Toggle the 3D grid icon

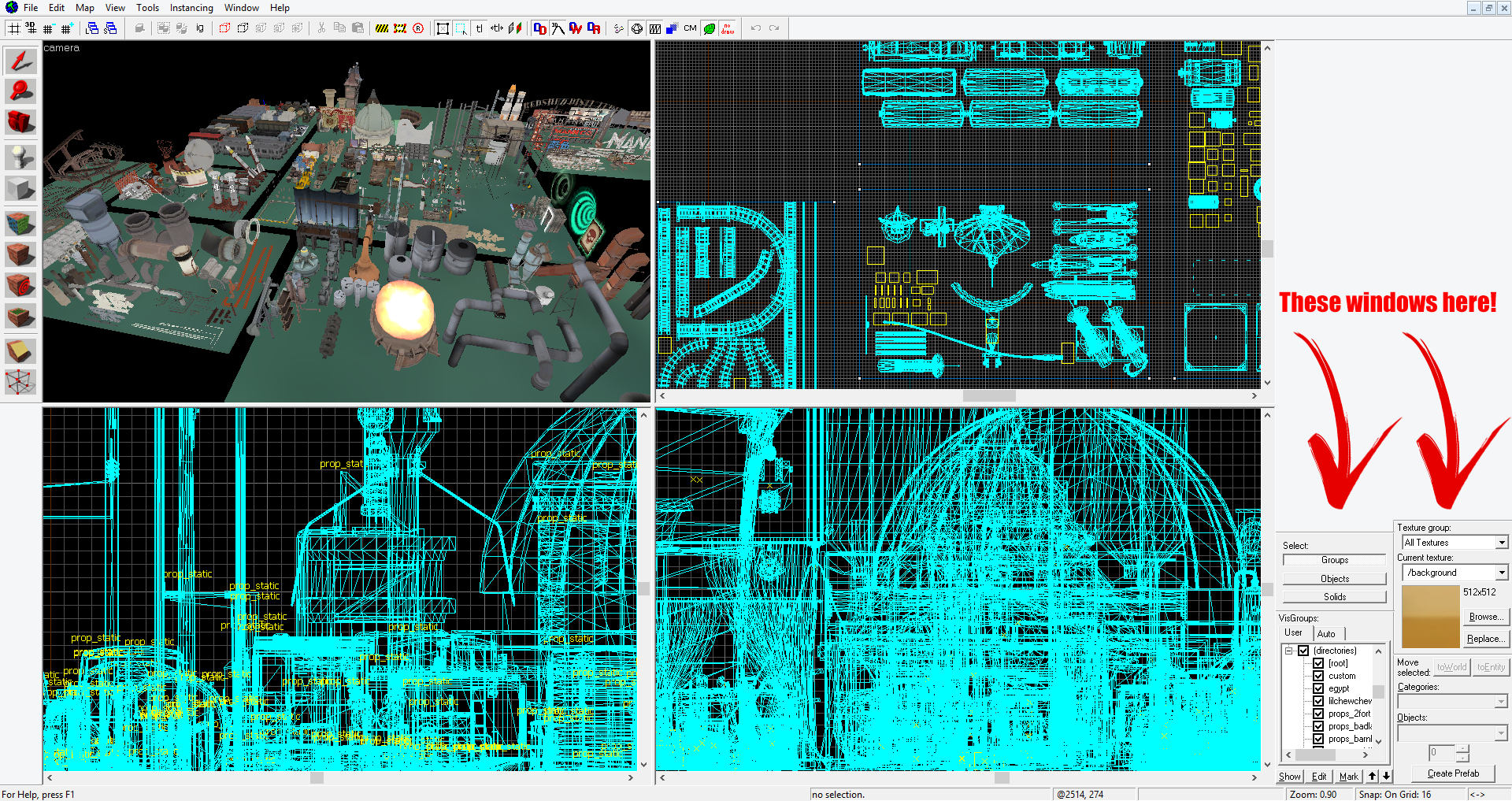(x=31, y=28)
